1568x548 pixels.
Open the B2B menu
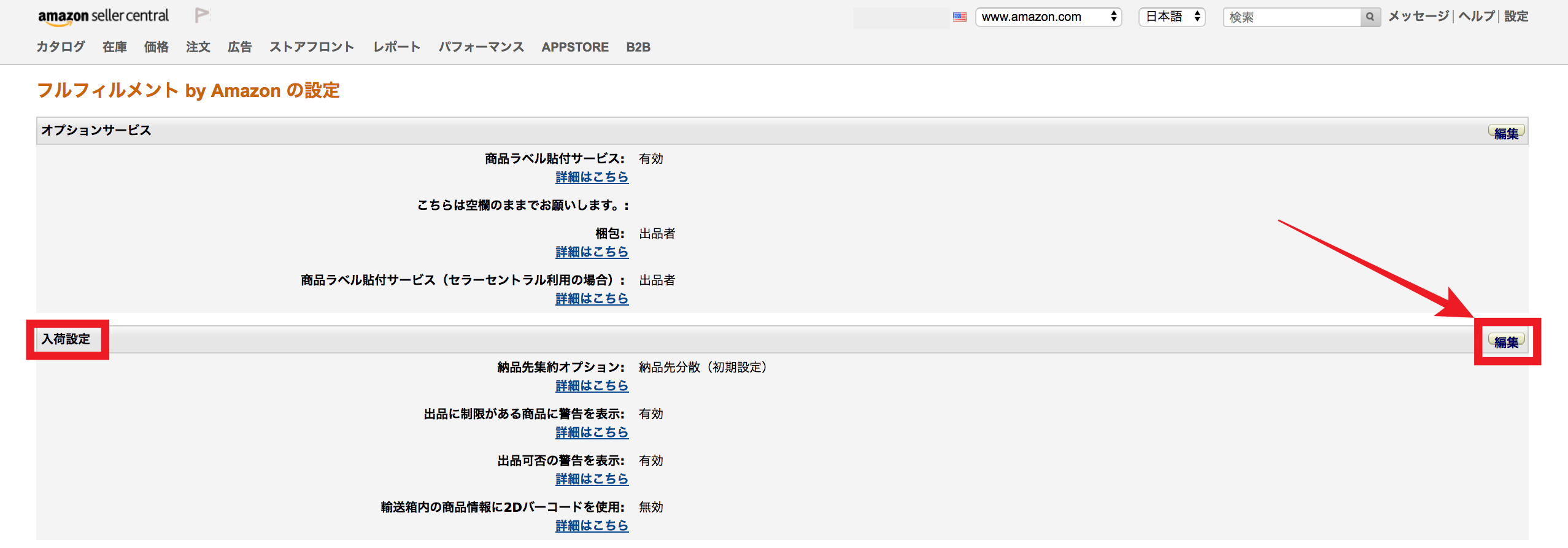point(638,47)
